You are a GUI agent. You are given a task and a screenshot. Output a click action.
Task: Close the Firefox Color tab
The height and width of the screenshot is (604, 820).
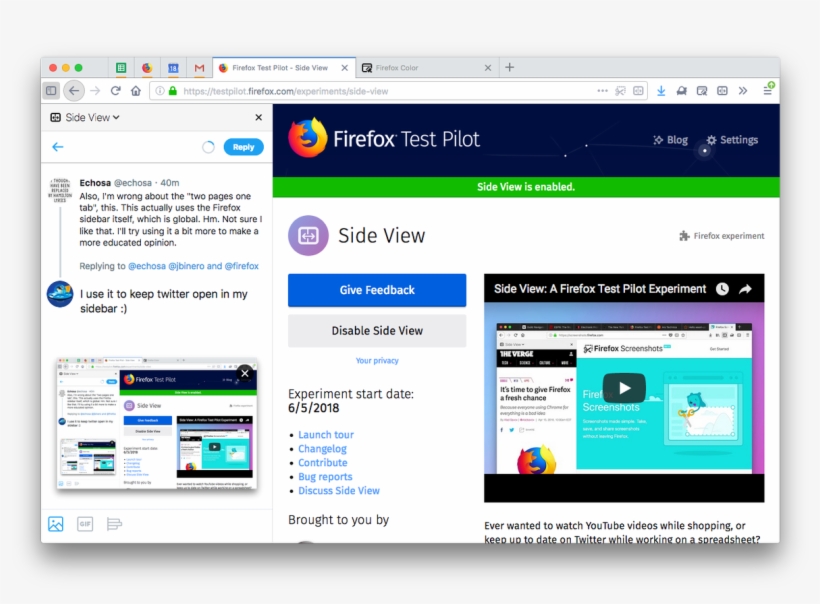488,67
